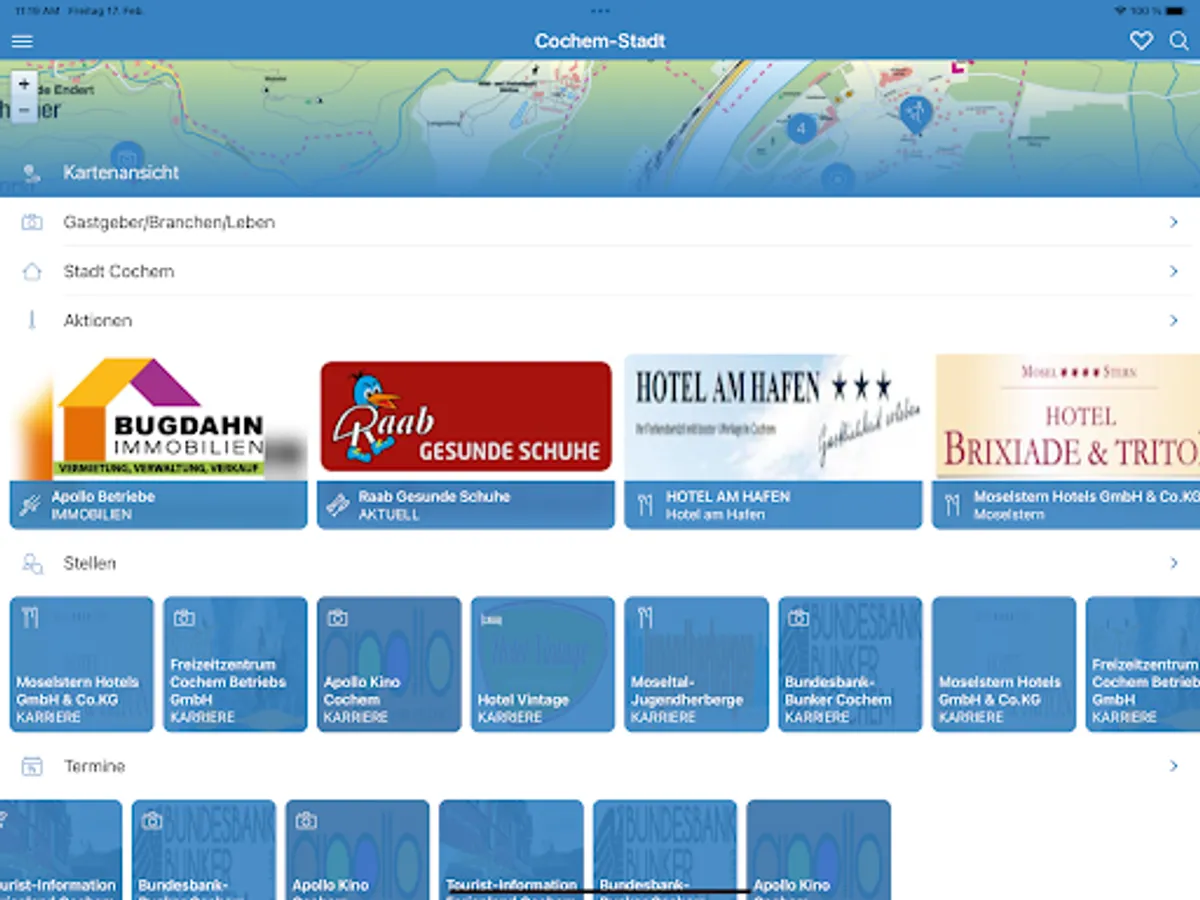Open the hamburger menu
The width and height of the screenshot is (1200, 900).
22,41
